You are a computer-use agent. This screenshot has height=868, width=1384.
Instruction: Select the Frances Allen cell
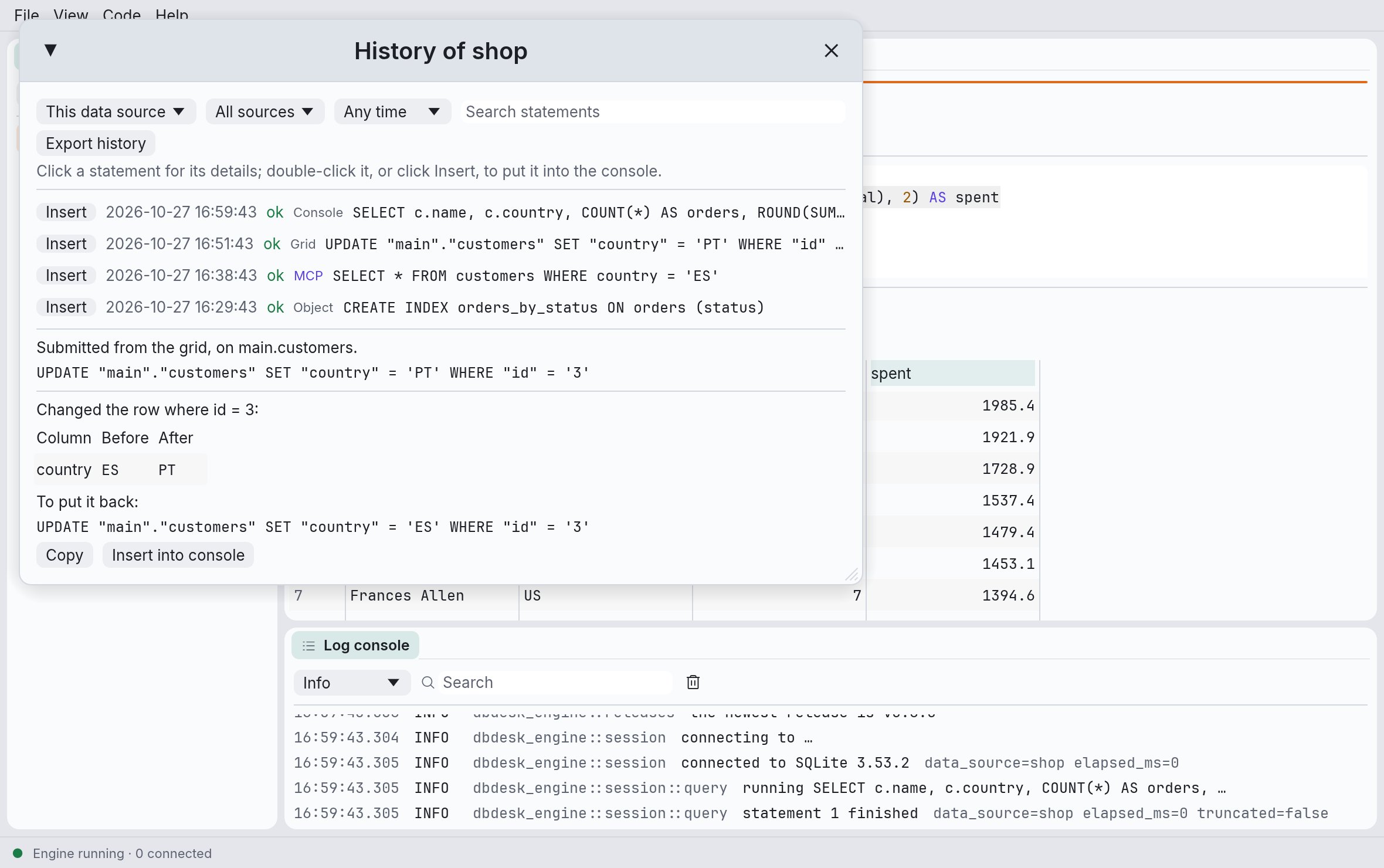(x=432, y=596)
